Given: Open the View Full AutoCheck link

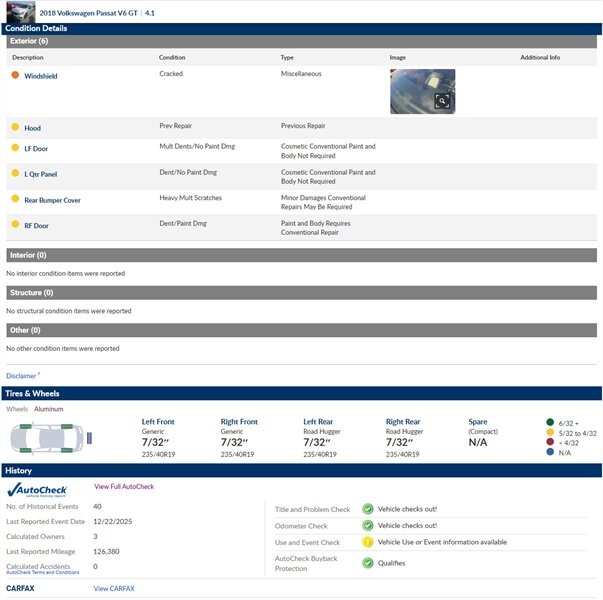Looking at the screenshot, I should (124, 487).
